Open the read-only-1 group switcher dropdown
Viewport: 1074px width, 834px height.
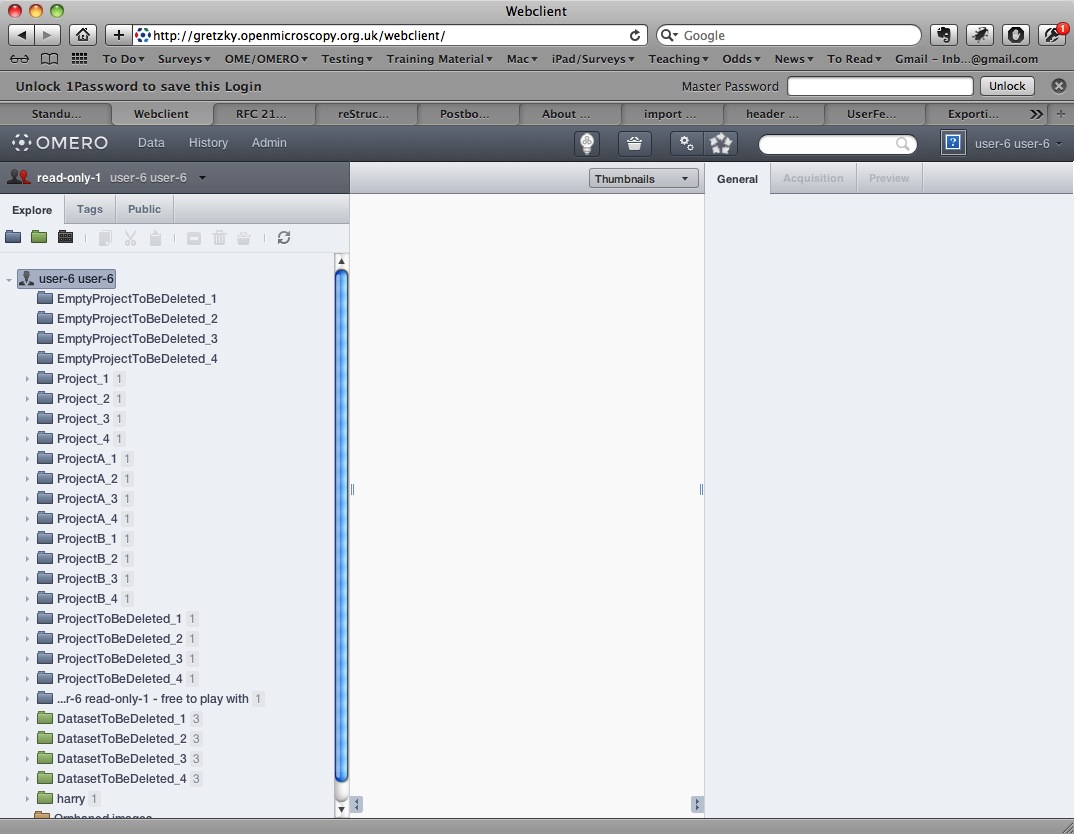click(x=203, y=178)
